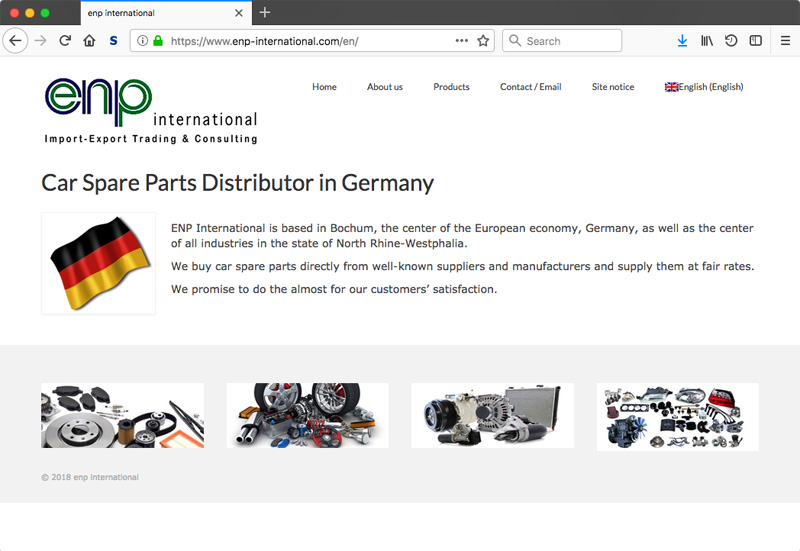Screen dimensions: 800x551
Task: Click the German flag image
Action: (98, 263)
